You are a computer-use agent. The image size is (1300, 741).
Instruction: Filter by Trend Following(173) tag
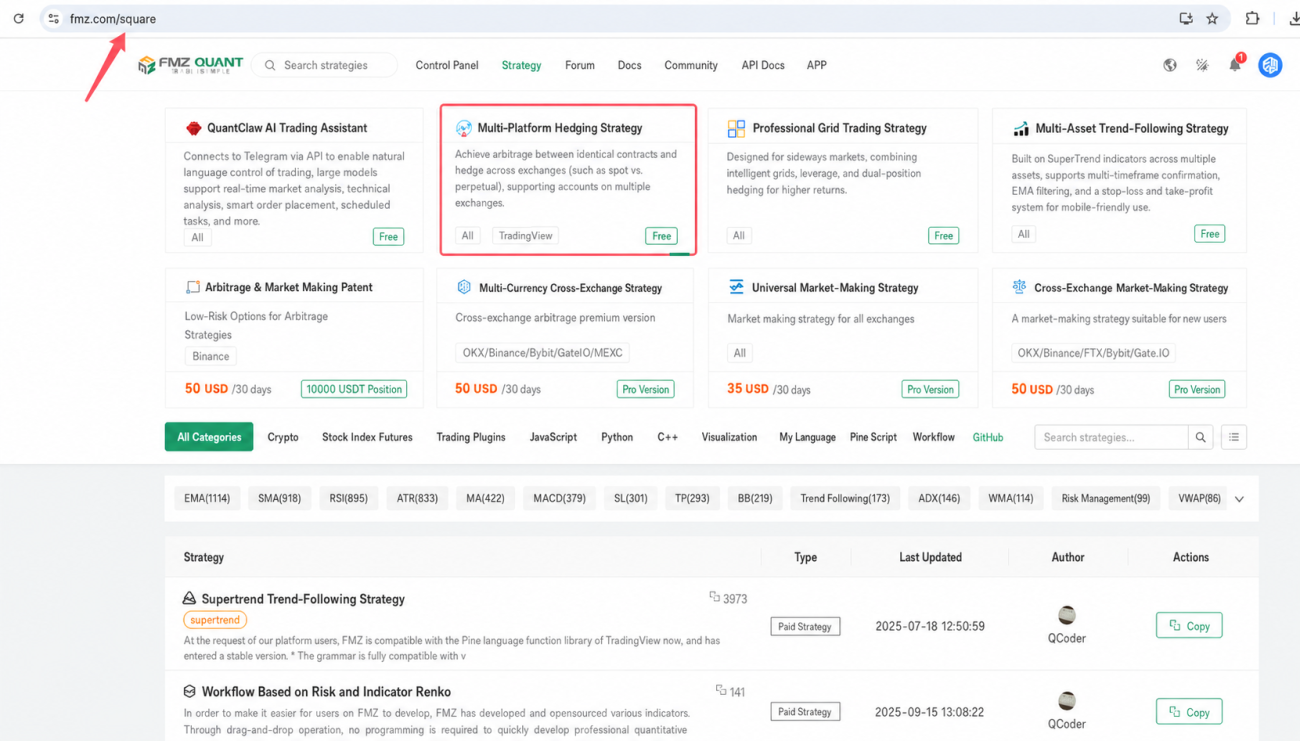[845, 498]
